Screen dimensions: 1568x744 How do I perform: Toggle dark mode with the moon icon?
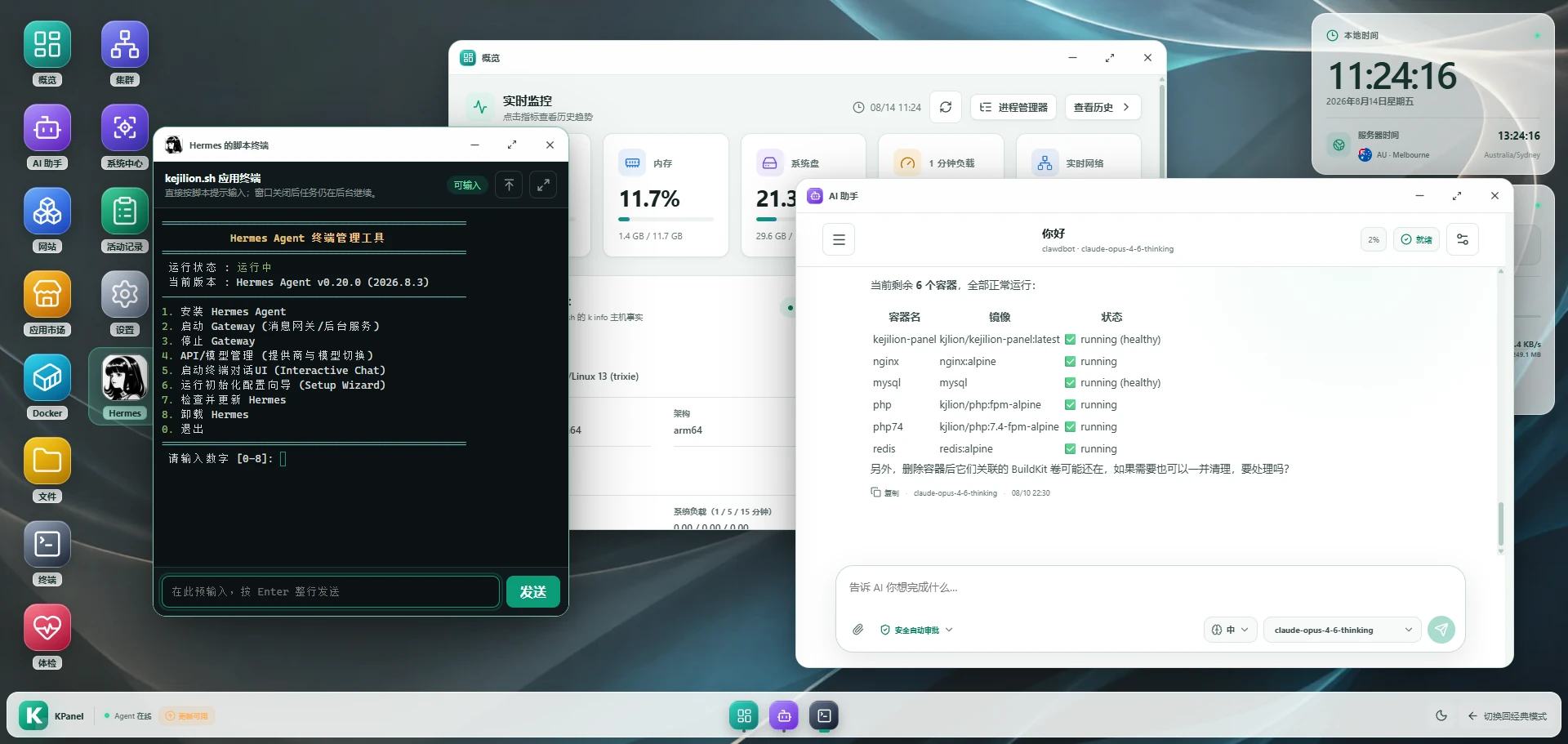coord(1441,715)
